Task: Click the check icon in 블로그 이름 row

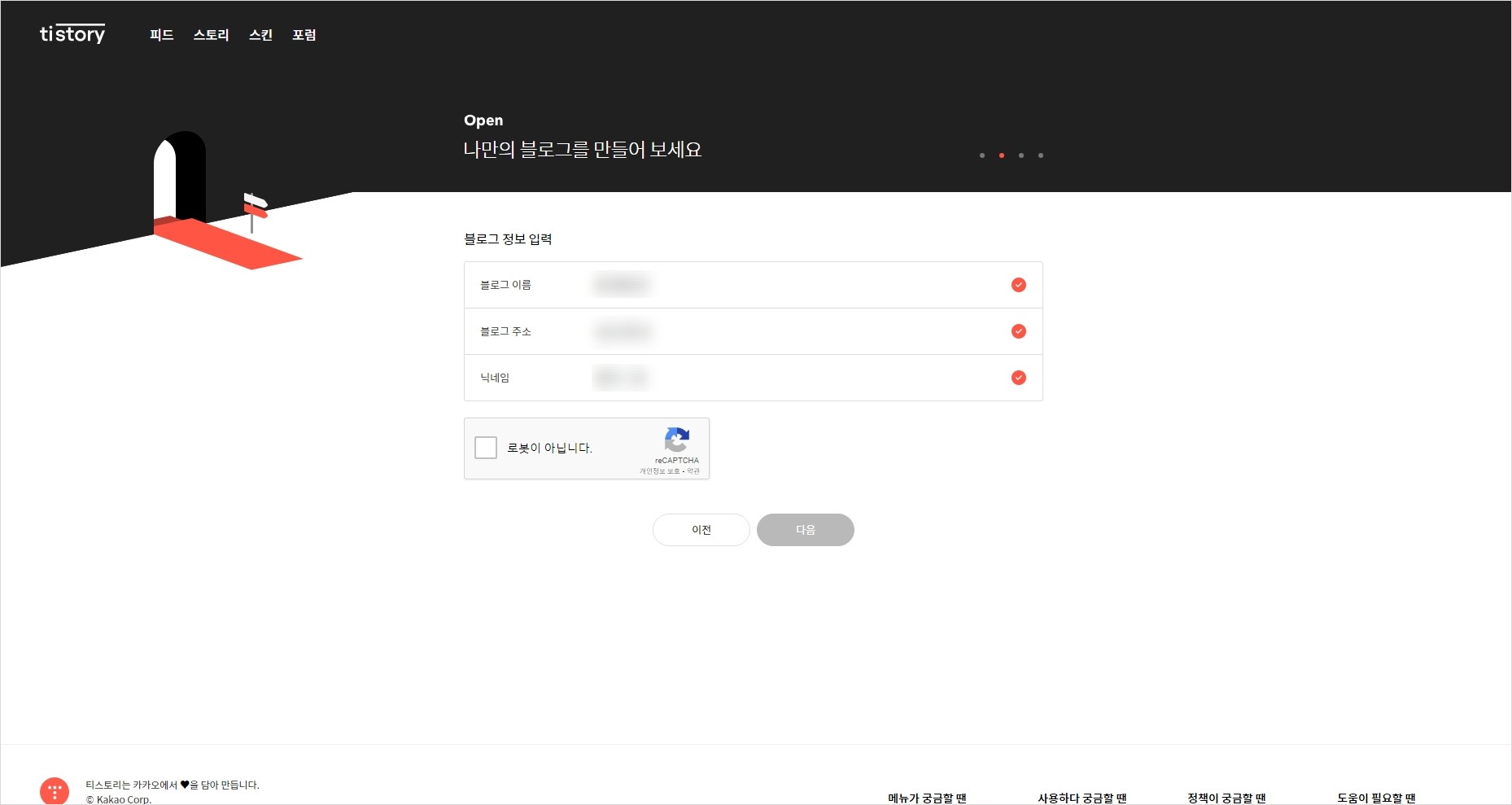Action: tap(1019, 285)
